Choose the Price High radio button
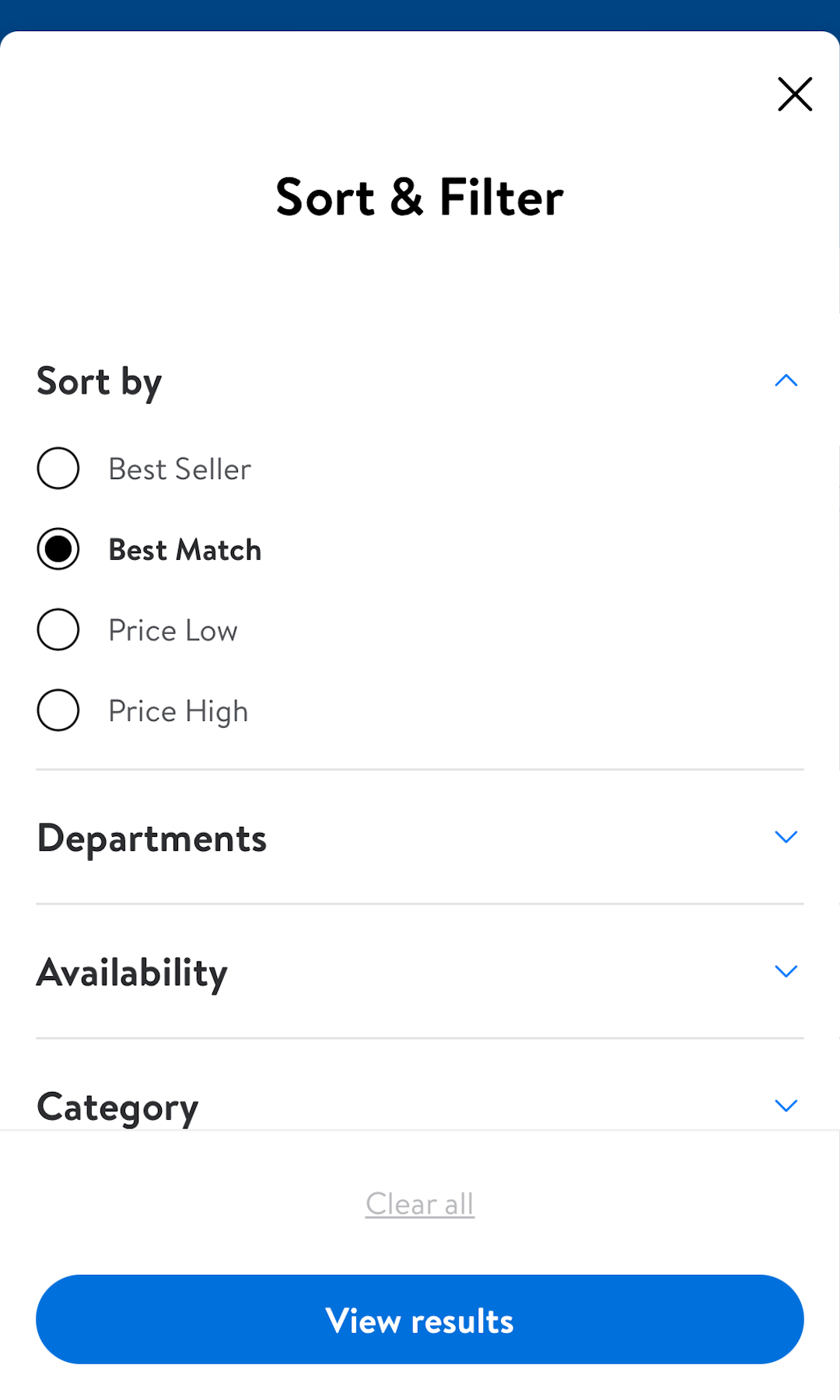This screenshot has height=1400, width=840. tap(58, 710)
